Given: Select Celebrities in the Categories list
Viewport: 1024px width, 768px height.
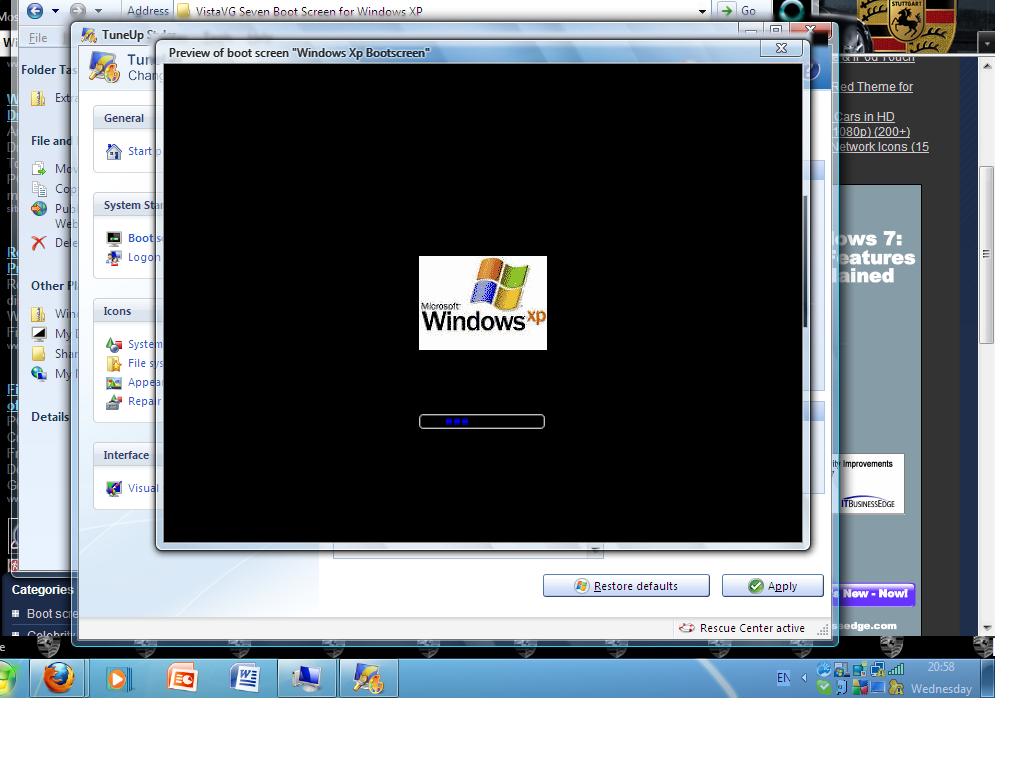Looking at the screenshot, I should coord(40,633).
